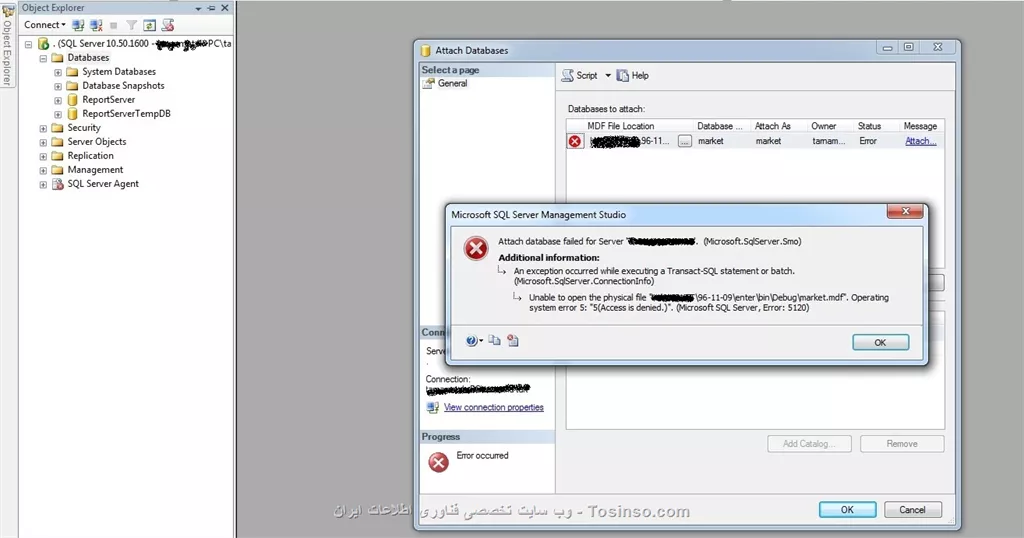Click the red error icon in the market row
The height and width of the screenshot is (538, 1024).
click(x=575, y=141)
